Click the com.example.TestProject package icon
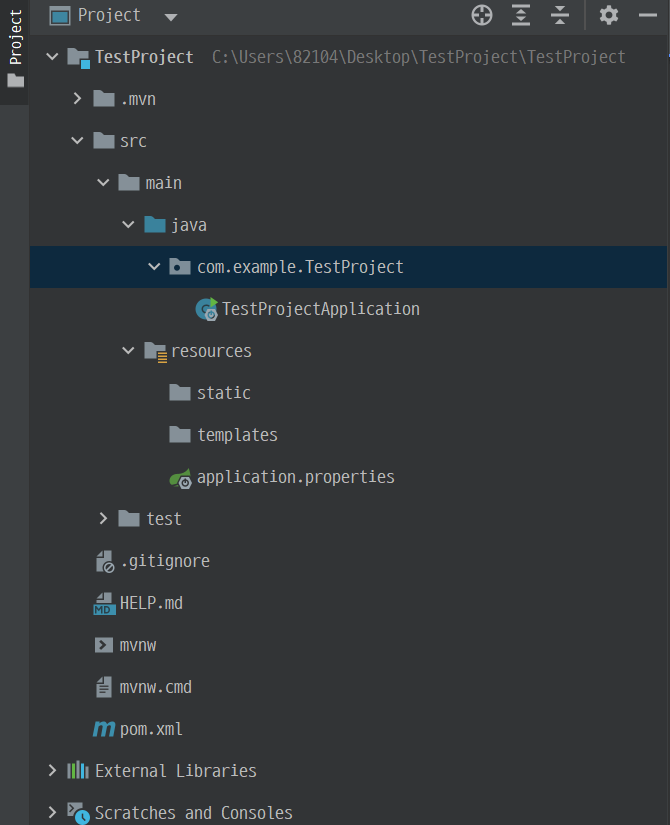 (180, 267)
